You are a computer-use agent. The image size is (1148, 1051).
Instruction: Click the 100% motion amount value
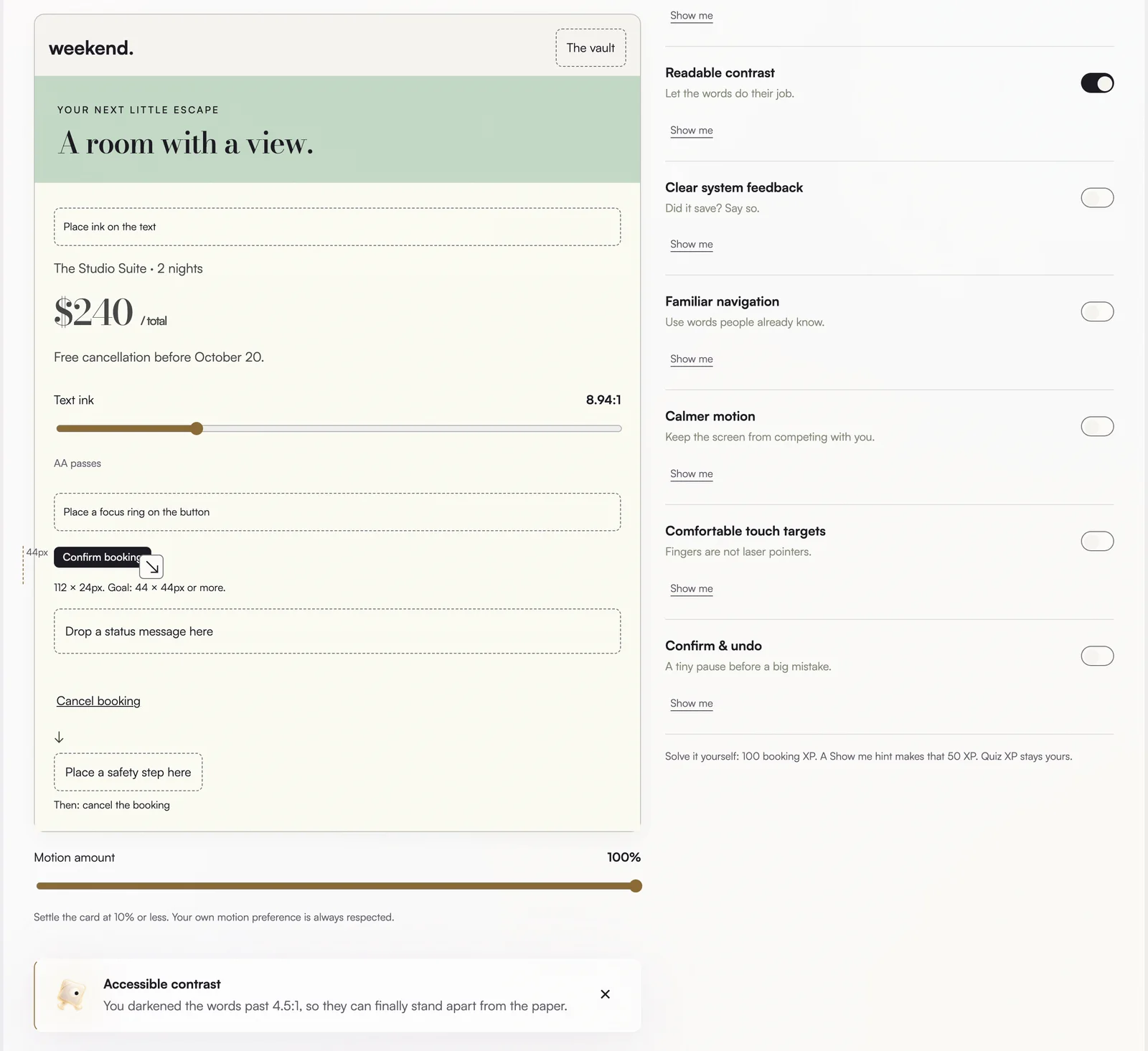pos(624,857)
